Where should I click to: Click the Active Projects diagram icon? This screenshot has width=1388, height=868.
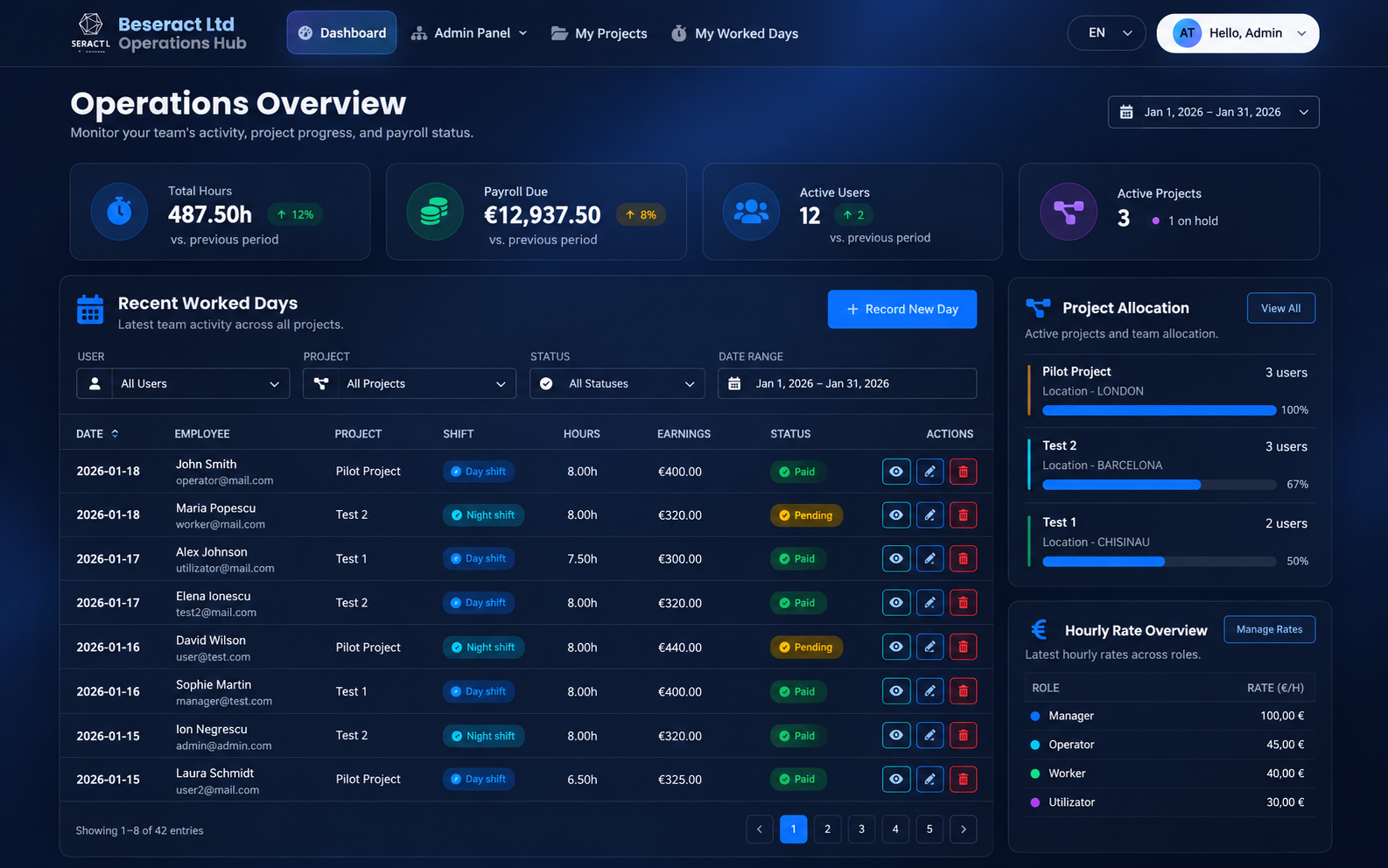[x=1069, y=211]
